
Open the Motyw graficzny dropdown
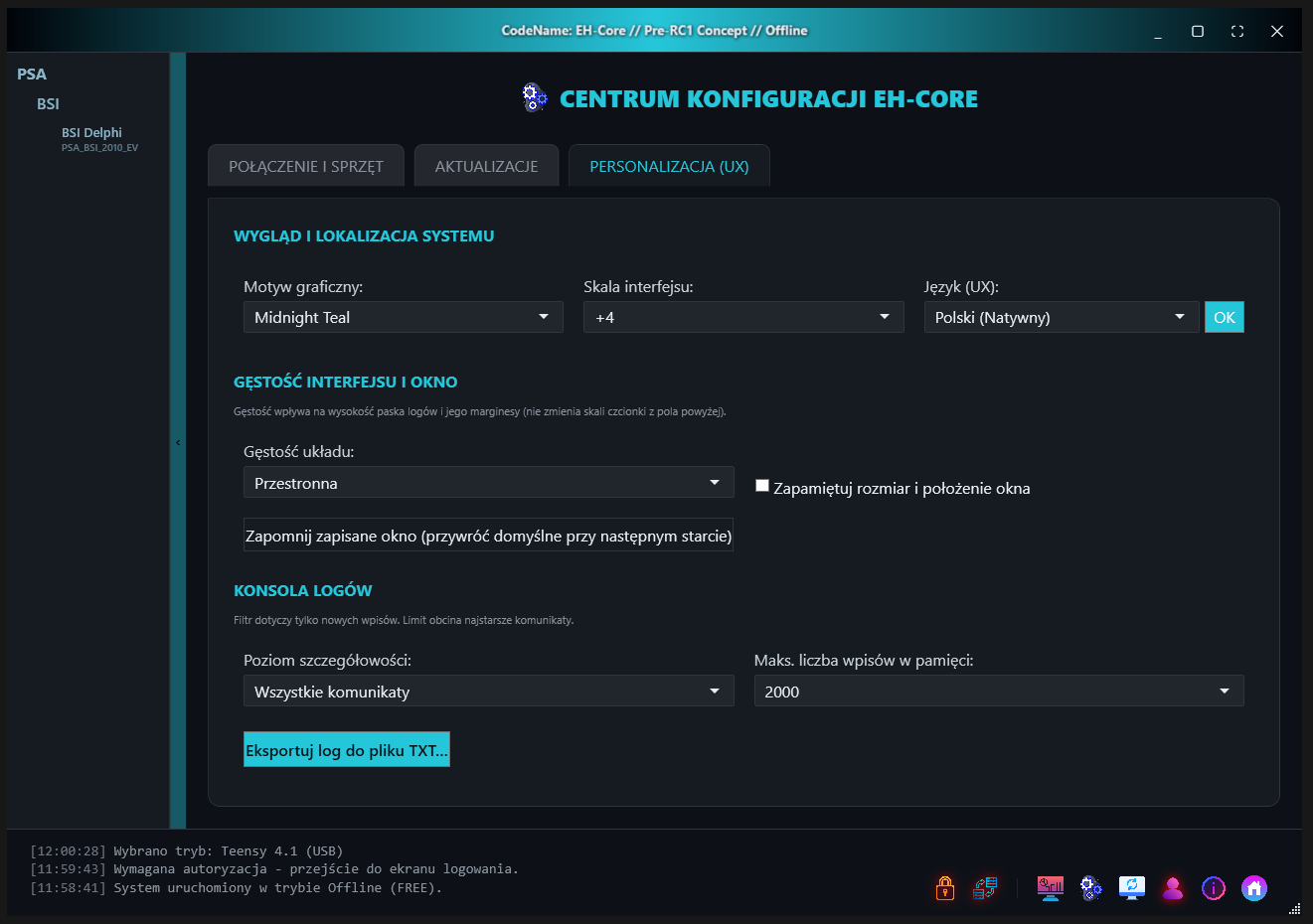[x=404, y=317]
